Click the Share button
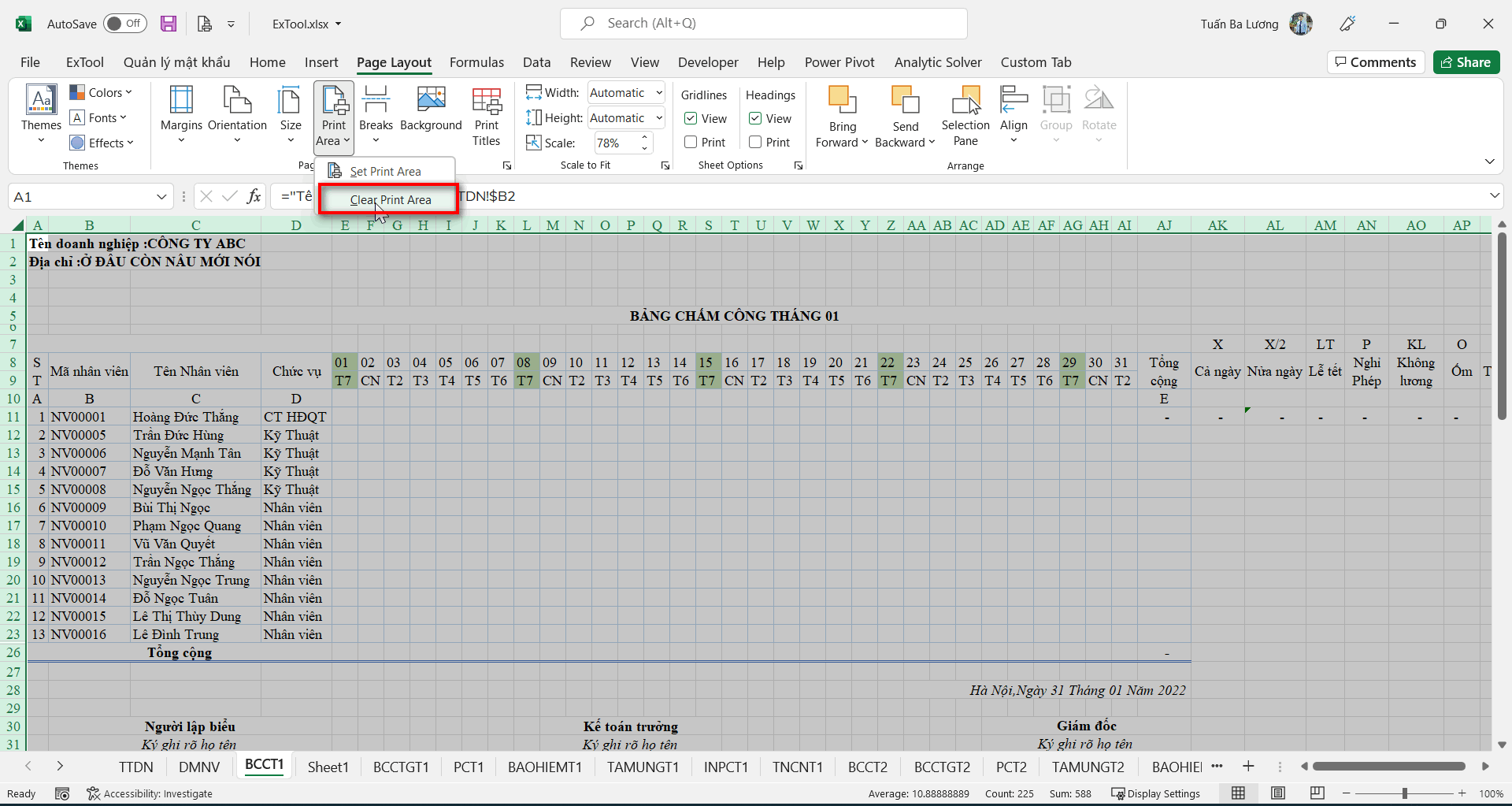 pos(1466,62)
